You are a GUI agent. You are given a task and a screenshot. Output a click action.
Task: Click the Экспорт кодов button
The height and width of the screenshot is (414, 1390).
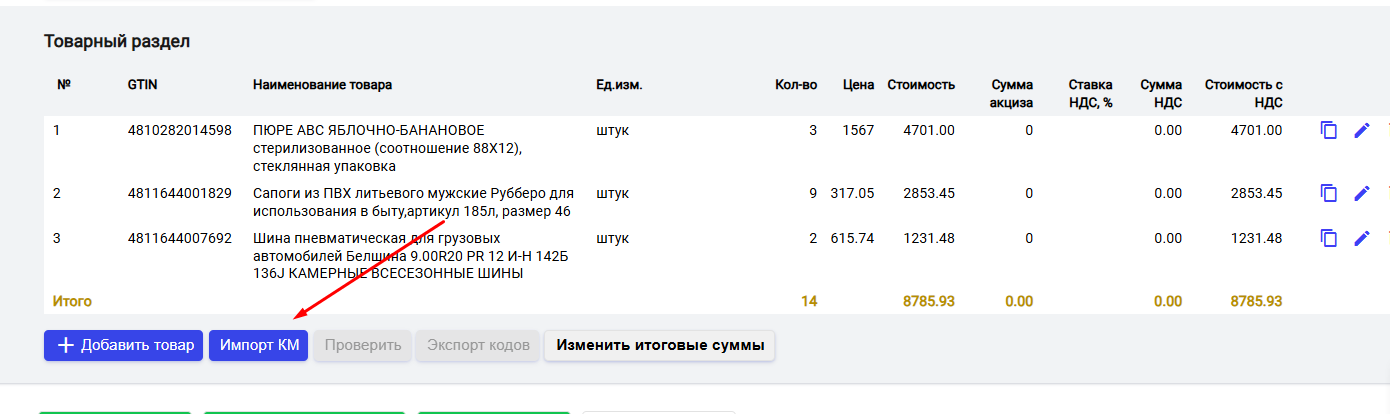point(478,346)
